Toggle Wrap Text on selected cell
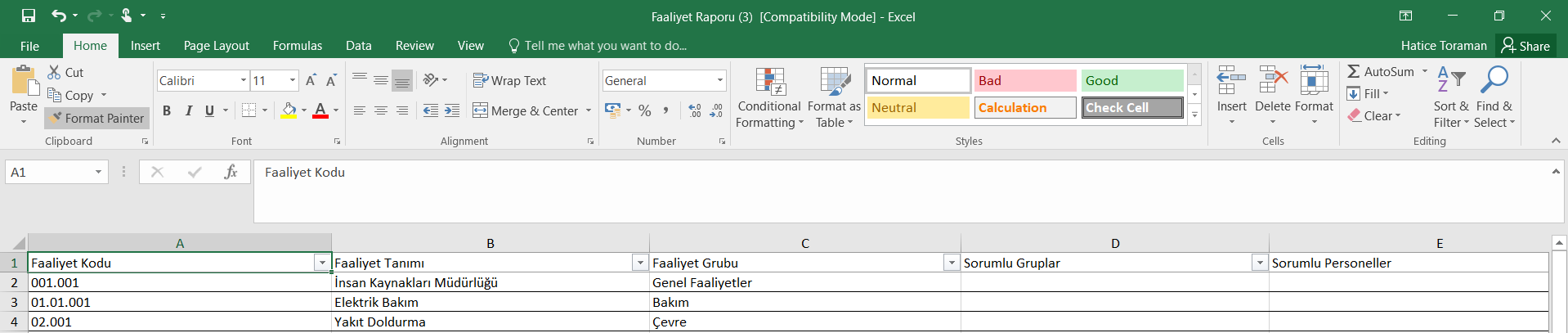The image size is (1568, 333). click(x=509, y=80)
